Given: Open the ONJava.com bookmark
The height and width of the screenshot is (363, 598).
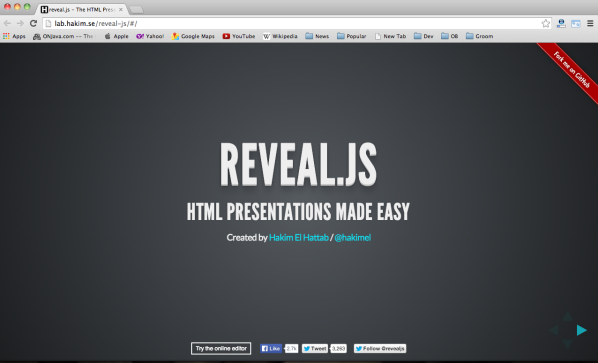Looking at the screenshot, I should point(63,36).
